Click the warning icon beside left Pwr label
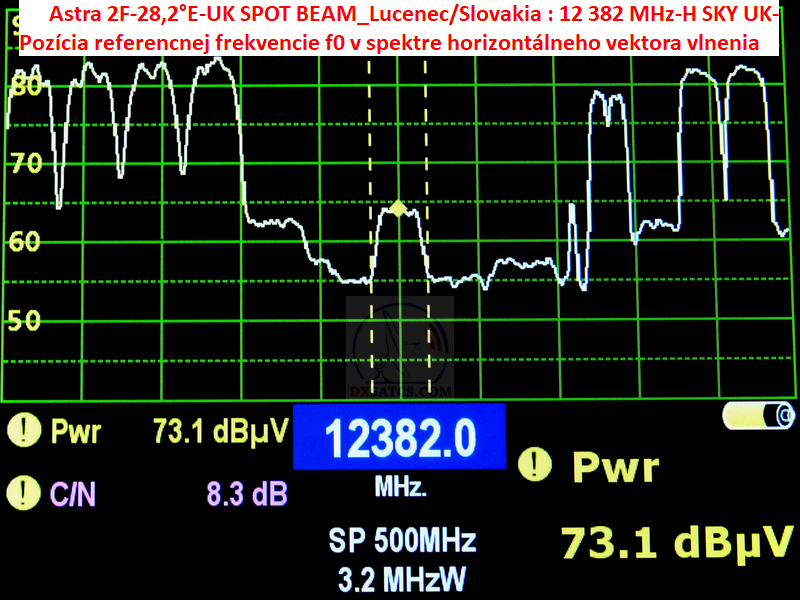The height and width of the screenshot is (600, 800). pyautogui.click(x=22, y=431)
